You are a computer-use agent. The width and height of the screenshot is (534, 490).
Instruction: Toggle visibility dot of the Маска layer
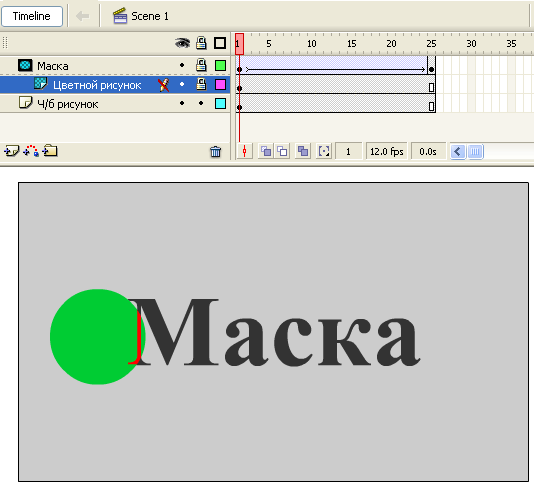click(182, 65)
